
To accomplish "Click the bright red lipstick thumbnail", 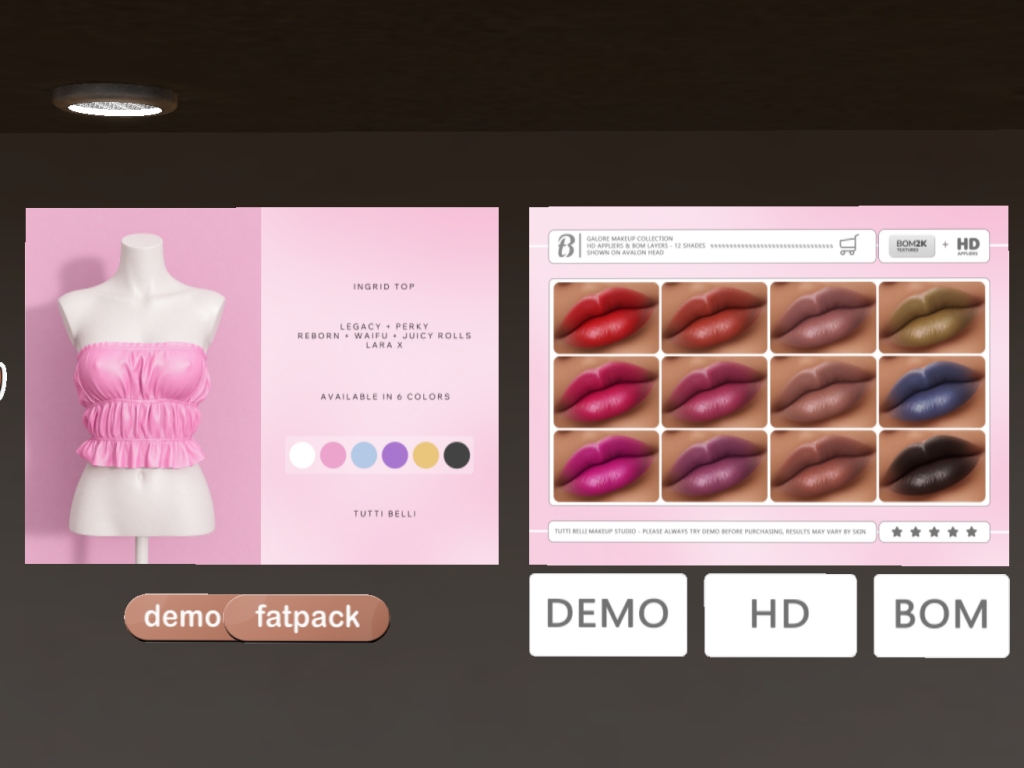I will coord(606,317).
